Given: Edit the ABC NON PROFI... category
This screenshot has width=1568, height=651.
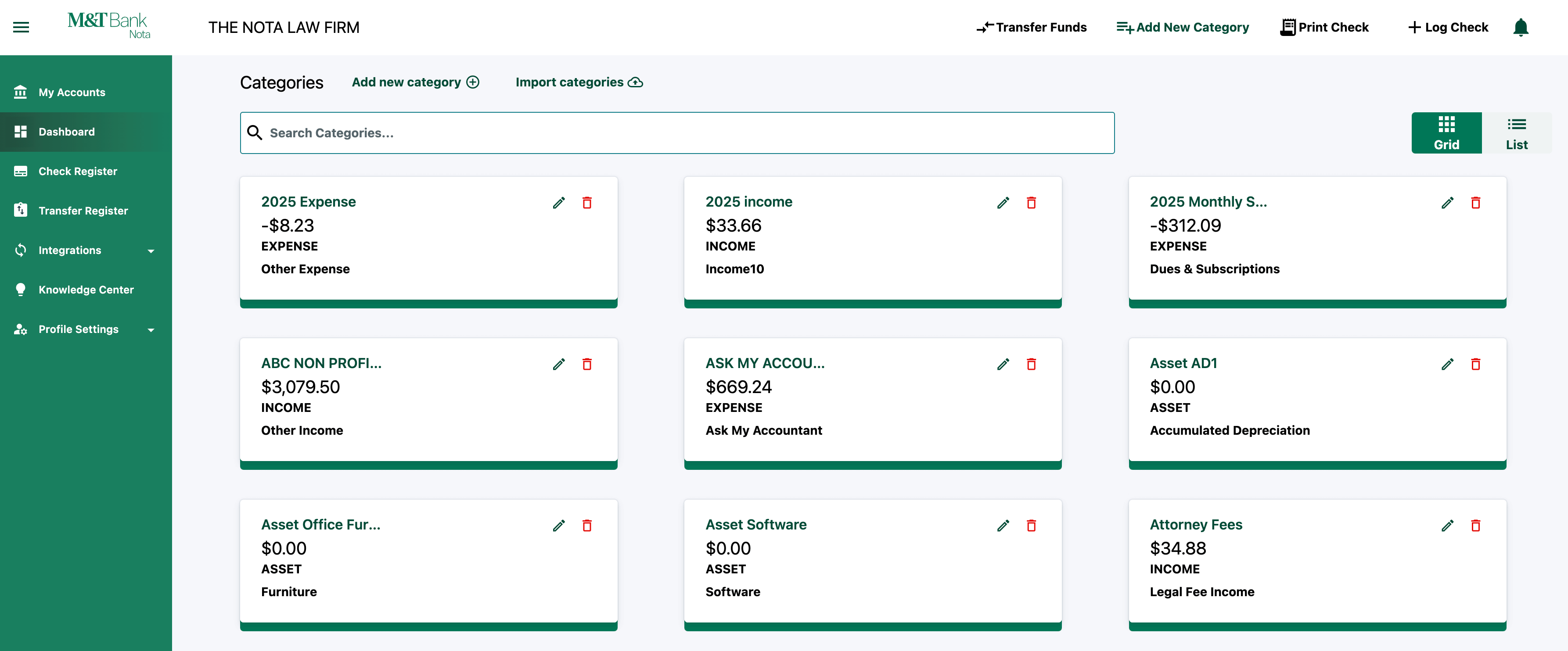Looking at the screenshot, I should click(x=559, y=364).
